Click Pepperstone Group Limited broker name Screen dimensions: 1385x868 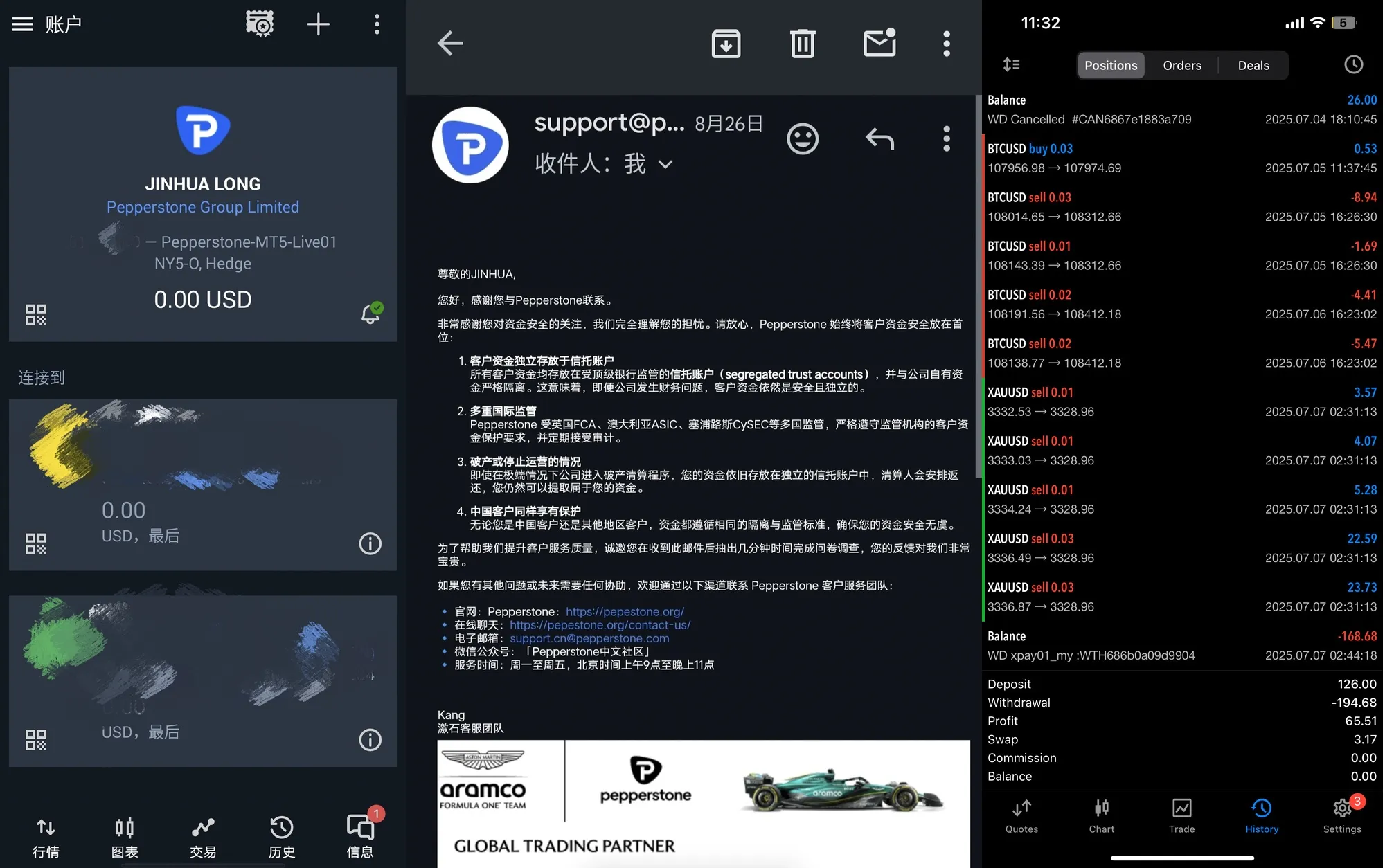203,207
